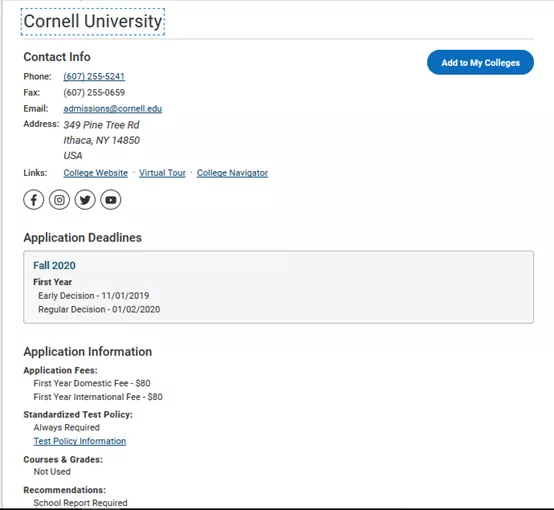Select the Application Fees label
The image size is (554, 510).
[60, 370]
